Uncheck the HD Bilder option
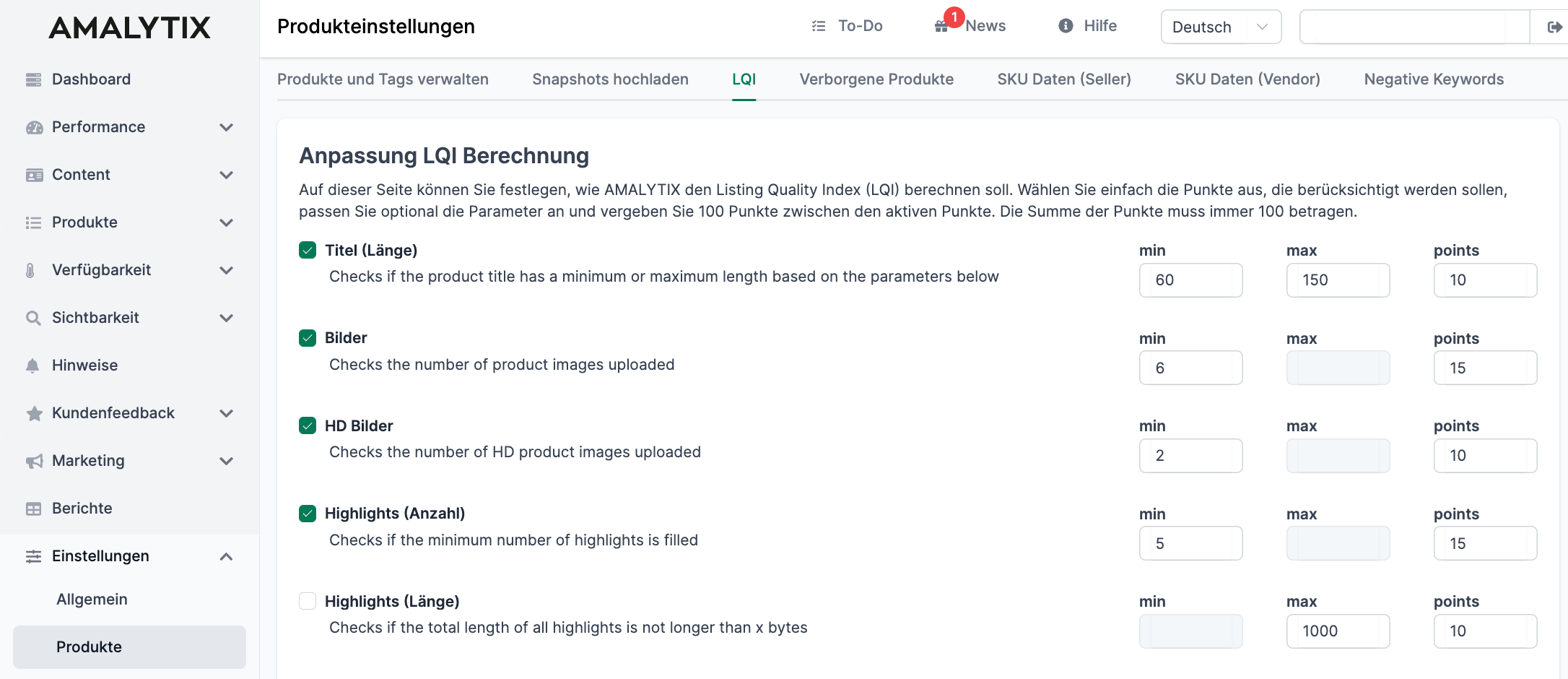The image size is (1568, 679). [x=308, y=425]
